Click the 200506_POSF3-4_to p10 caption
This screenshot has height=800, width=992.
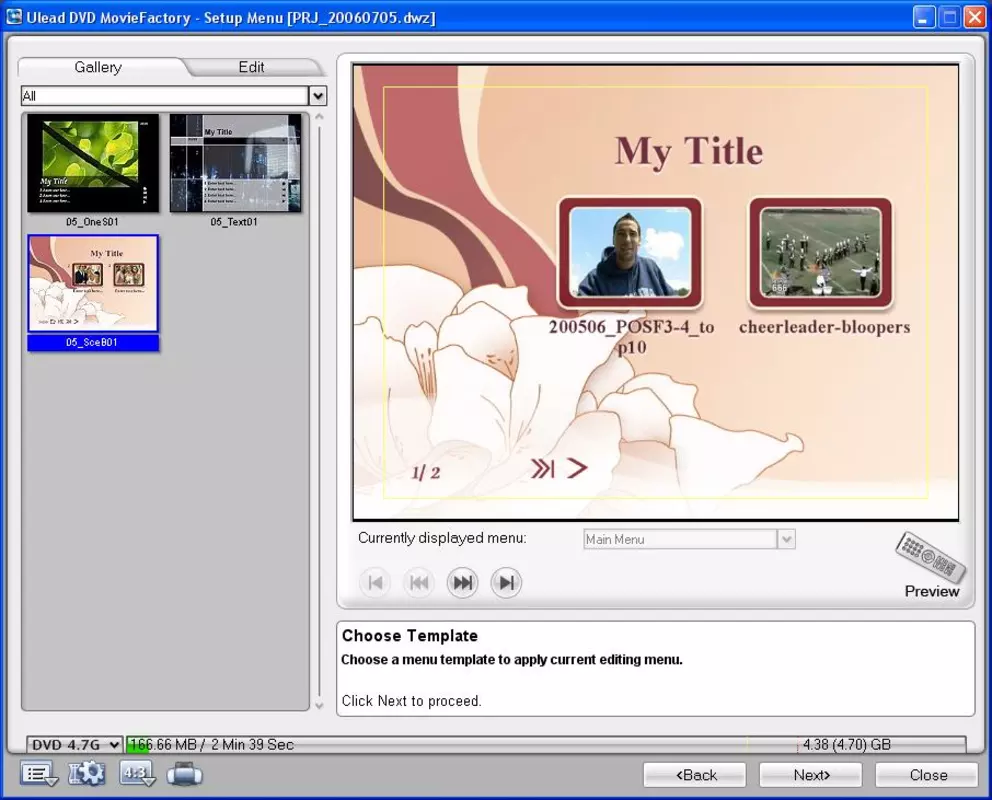[x=631, y=336]
